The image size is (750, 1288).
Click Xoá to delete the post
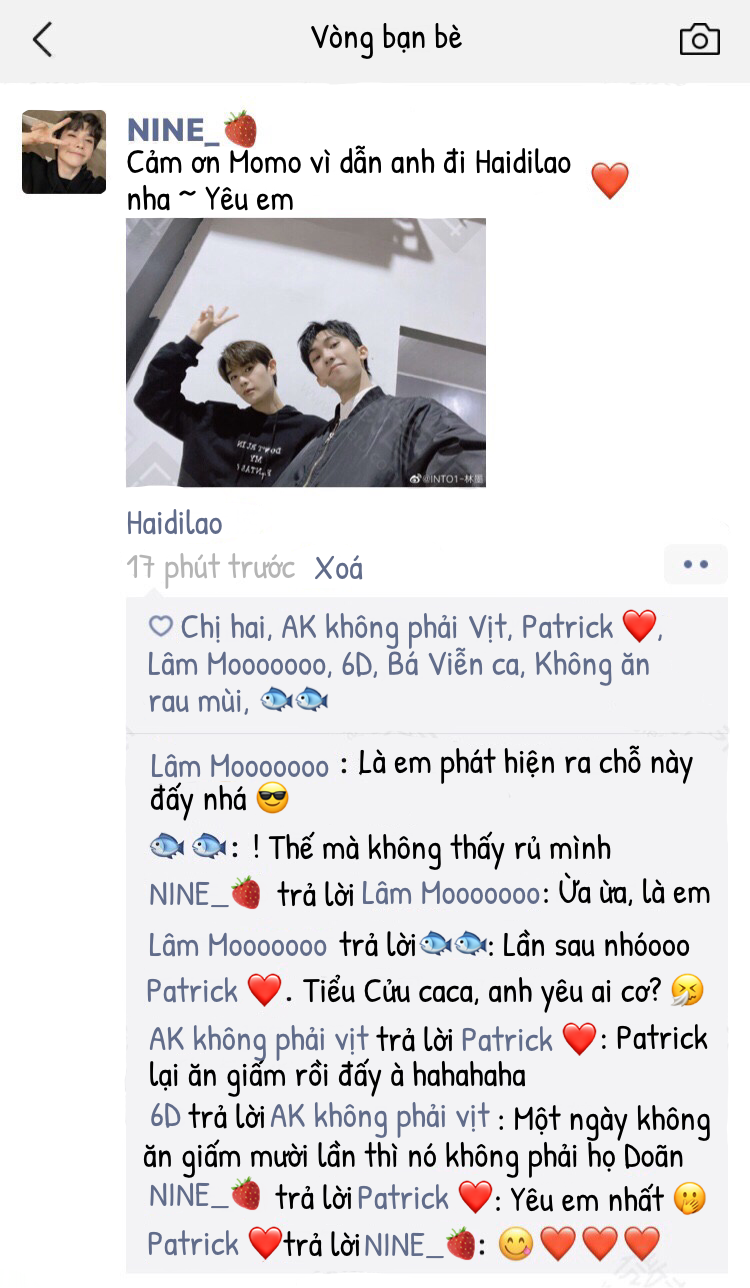tap(338, 569)
